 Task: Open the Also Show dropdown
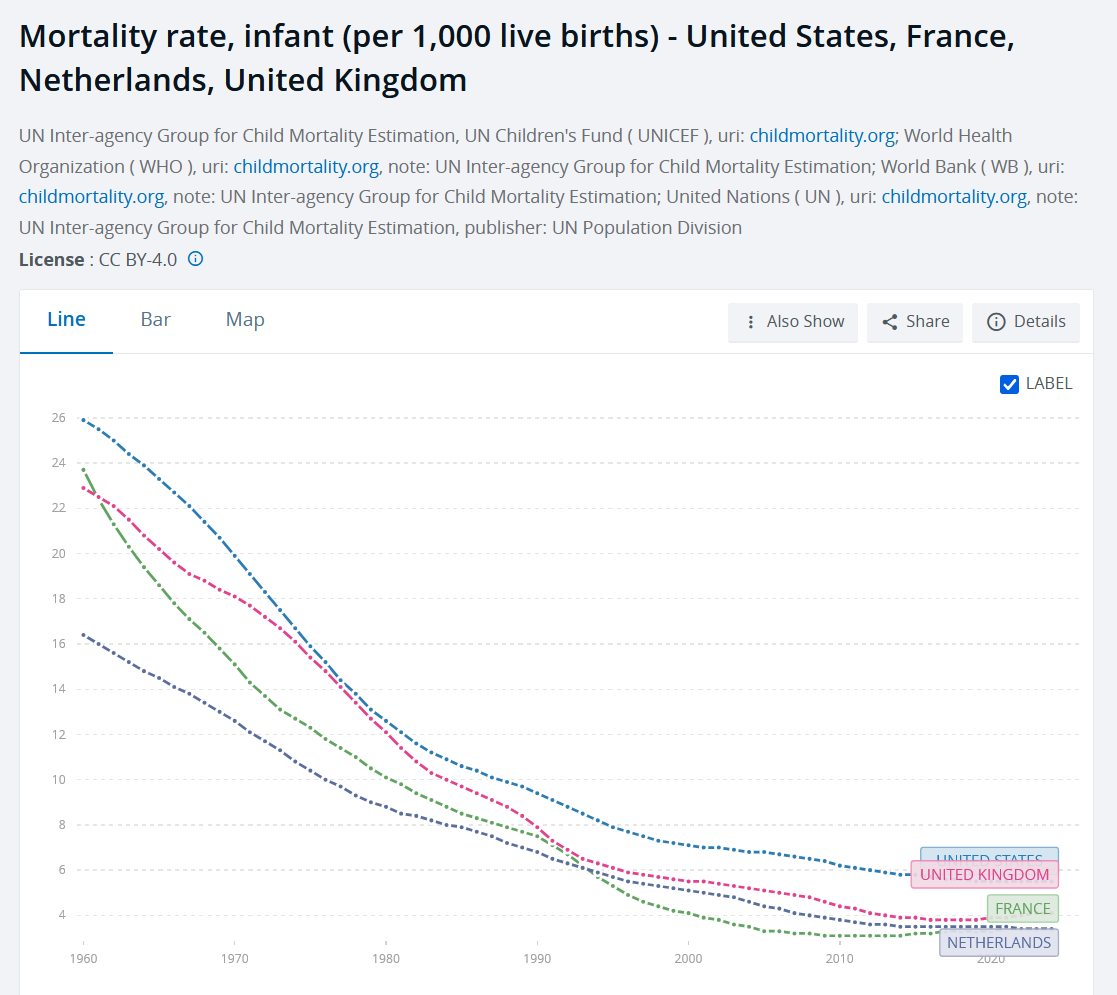[793, 322]
